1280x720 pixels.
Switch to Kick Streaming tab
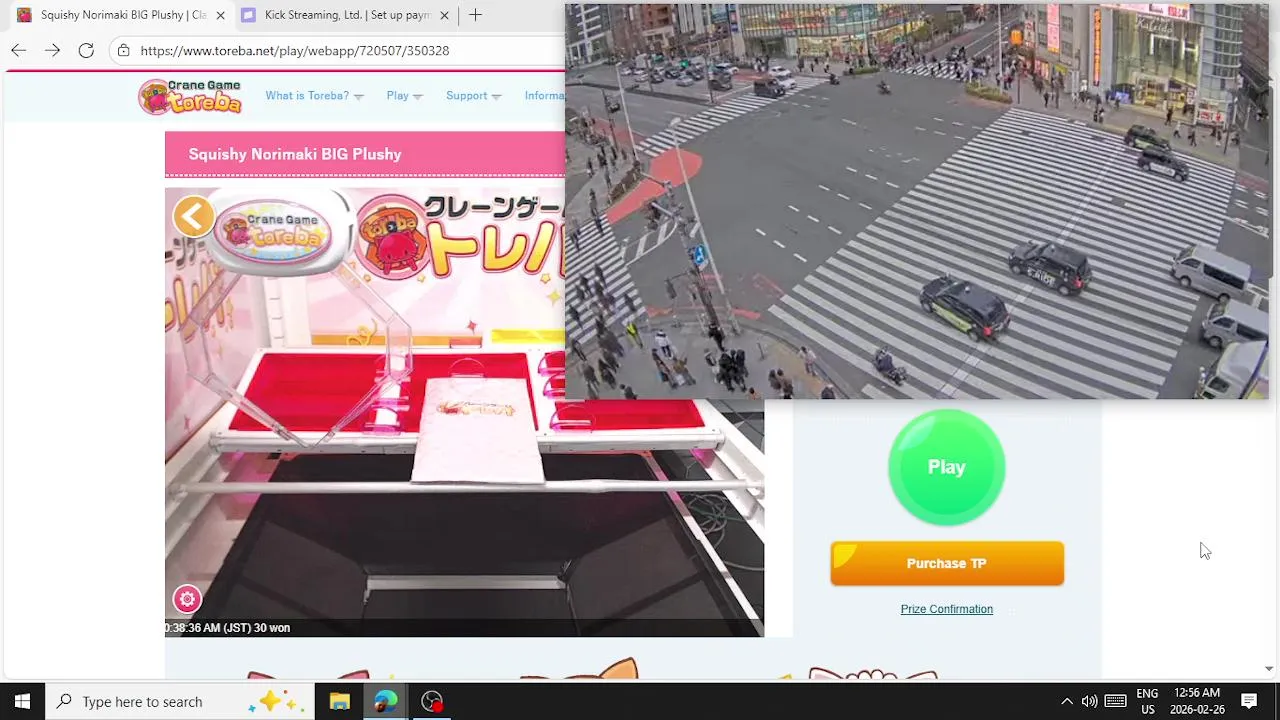tap(346, 15)
